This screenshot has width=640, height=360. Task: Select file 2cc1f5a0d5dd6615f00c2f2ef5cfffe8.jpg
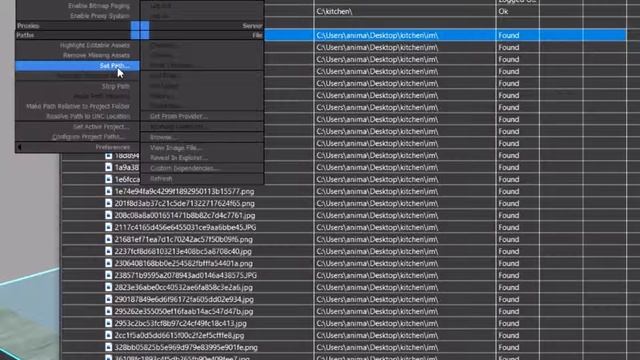pos(179,335)
